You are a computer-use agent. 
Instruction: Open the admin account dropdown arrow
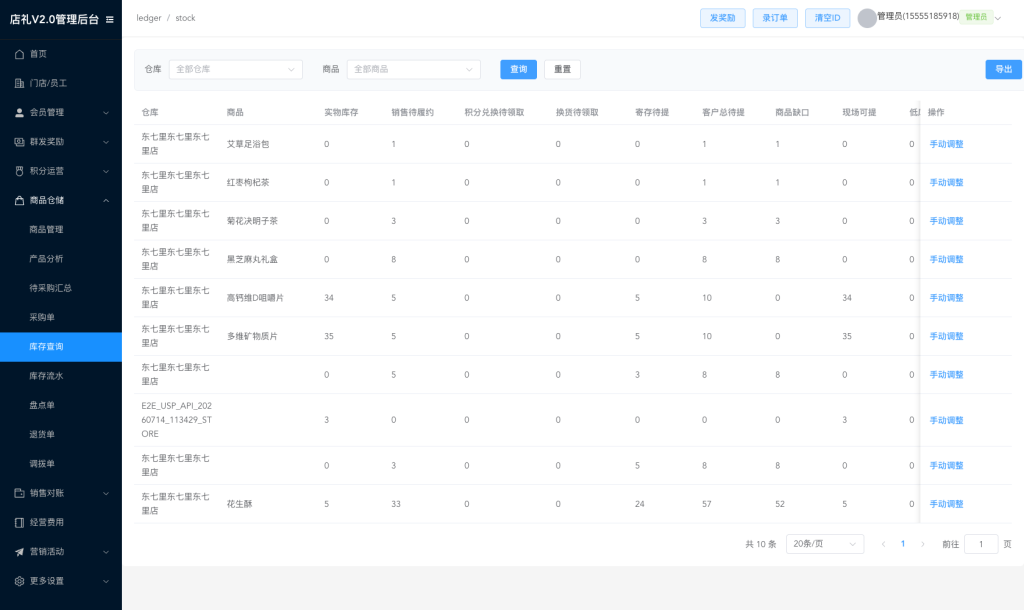[998, 18]
